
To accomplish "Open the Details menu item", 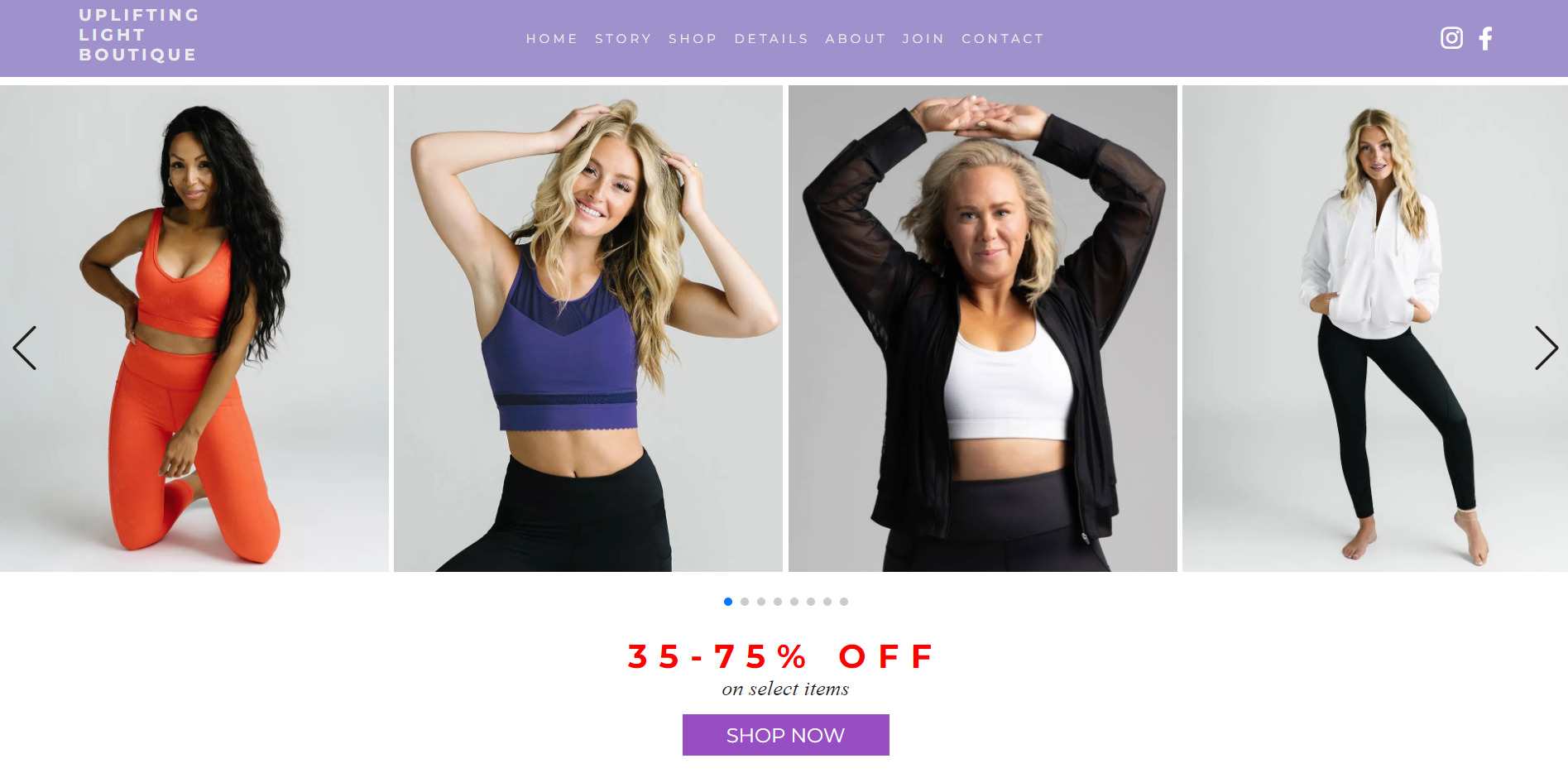I will (771, 39).
